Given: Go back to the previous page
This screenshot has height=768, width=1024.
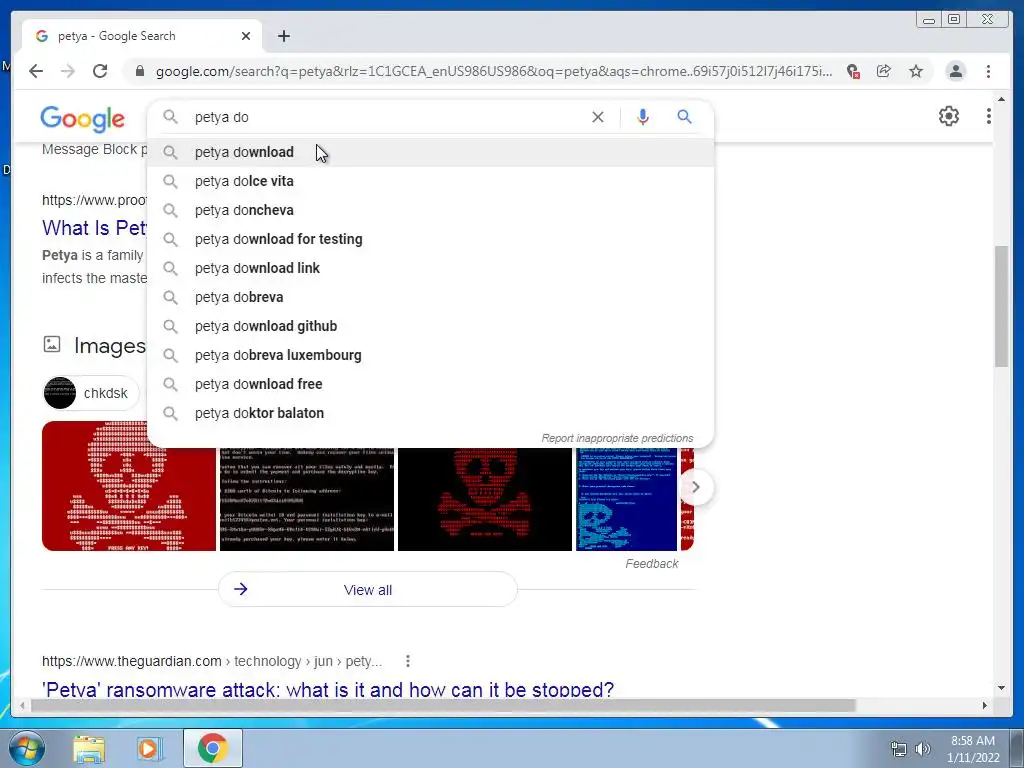Looking at the screenshot, I should pyautogui.click(x=36, y=71).
